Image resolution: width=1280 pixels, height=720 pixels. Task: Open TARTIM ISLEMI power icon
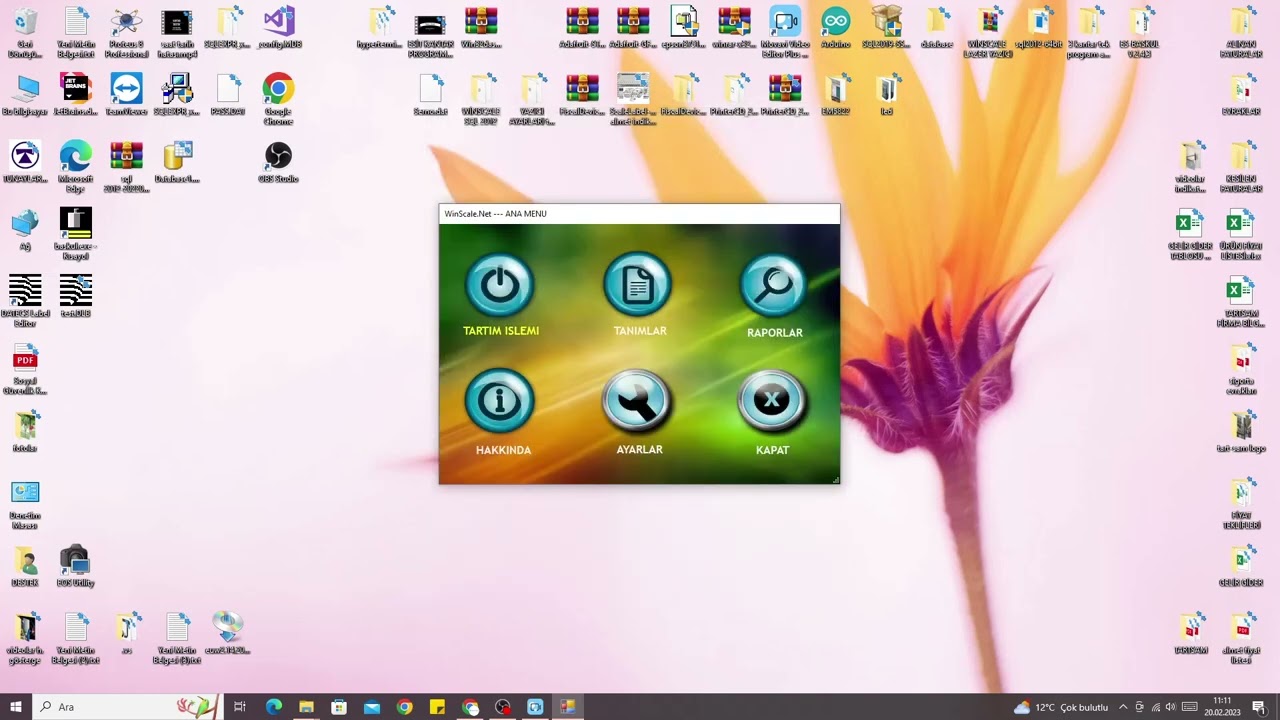[500, 286]
